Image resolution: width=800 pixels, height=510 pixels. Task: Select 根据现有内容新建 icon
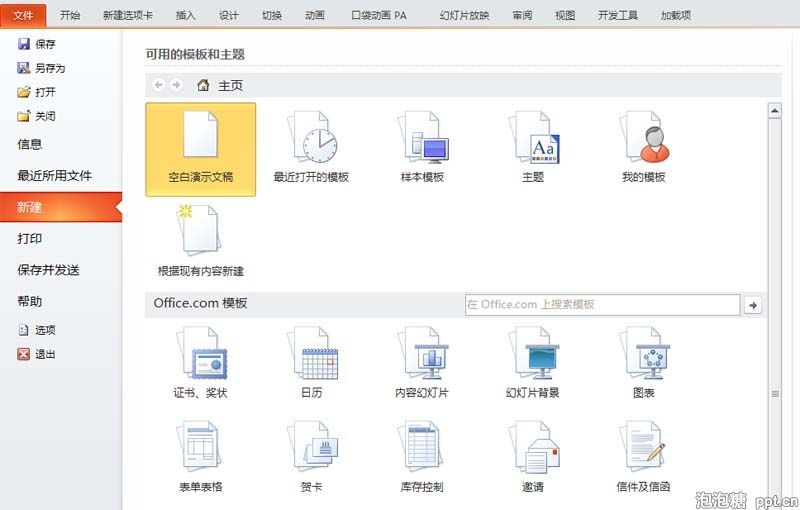(200, 240)
